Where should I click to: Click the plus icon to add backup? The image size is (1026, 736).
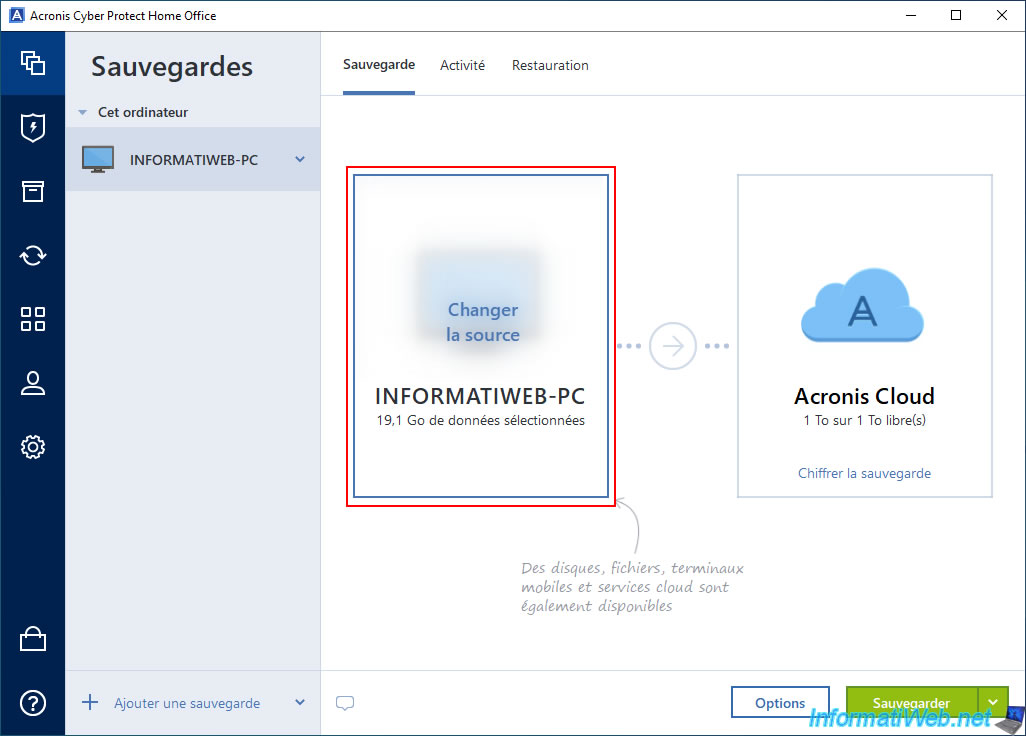click(x=90, y=703)
